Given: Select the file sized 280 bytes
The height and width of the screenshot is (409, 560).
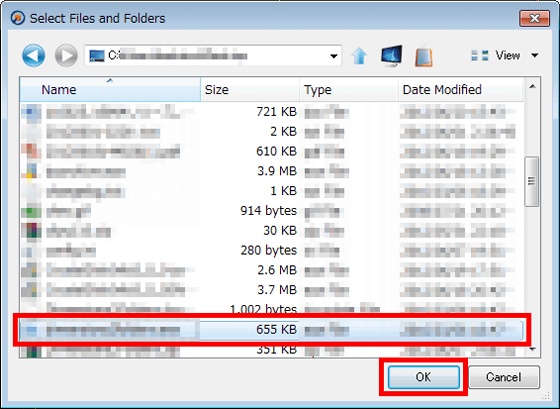Looking at the screenshot, I should click(x=271, y=250).
